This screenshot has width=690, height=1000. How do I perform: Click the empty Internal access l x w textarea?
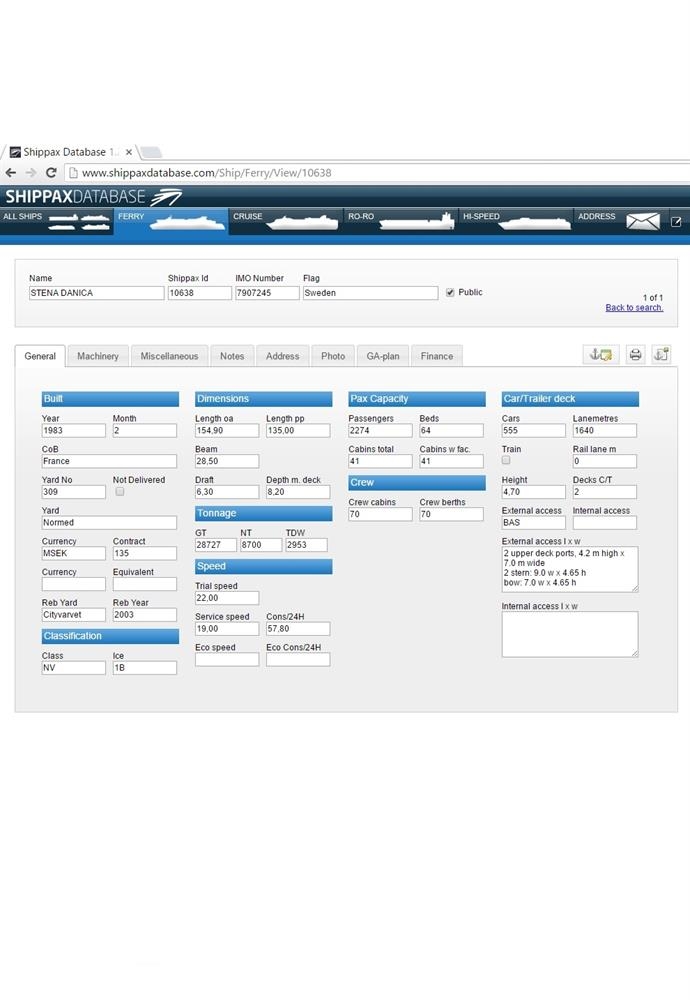pyautogui.click(x=570, y=634)
